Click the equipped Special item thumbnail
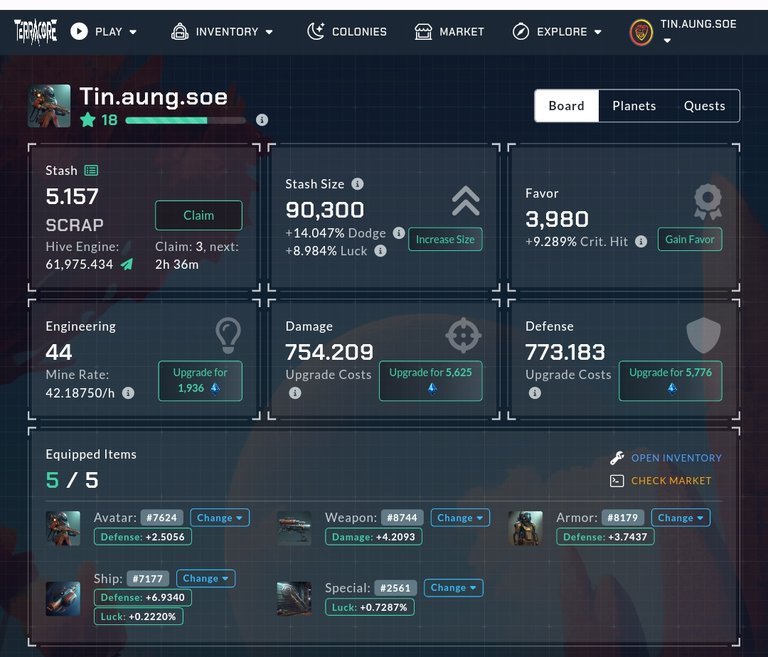This screenshot has height=657, width=768. pos(294,598)
